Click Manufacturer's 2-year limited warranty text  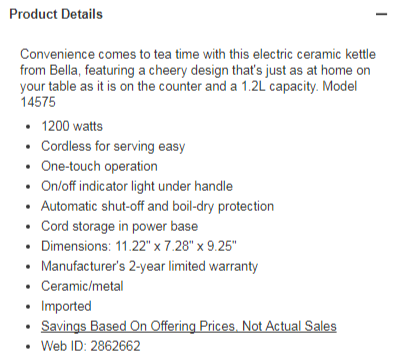[x=150, y=266]
